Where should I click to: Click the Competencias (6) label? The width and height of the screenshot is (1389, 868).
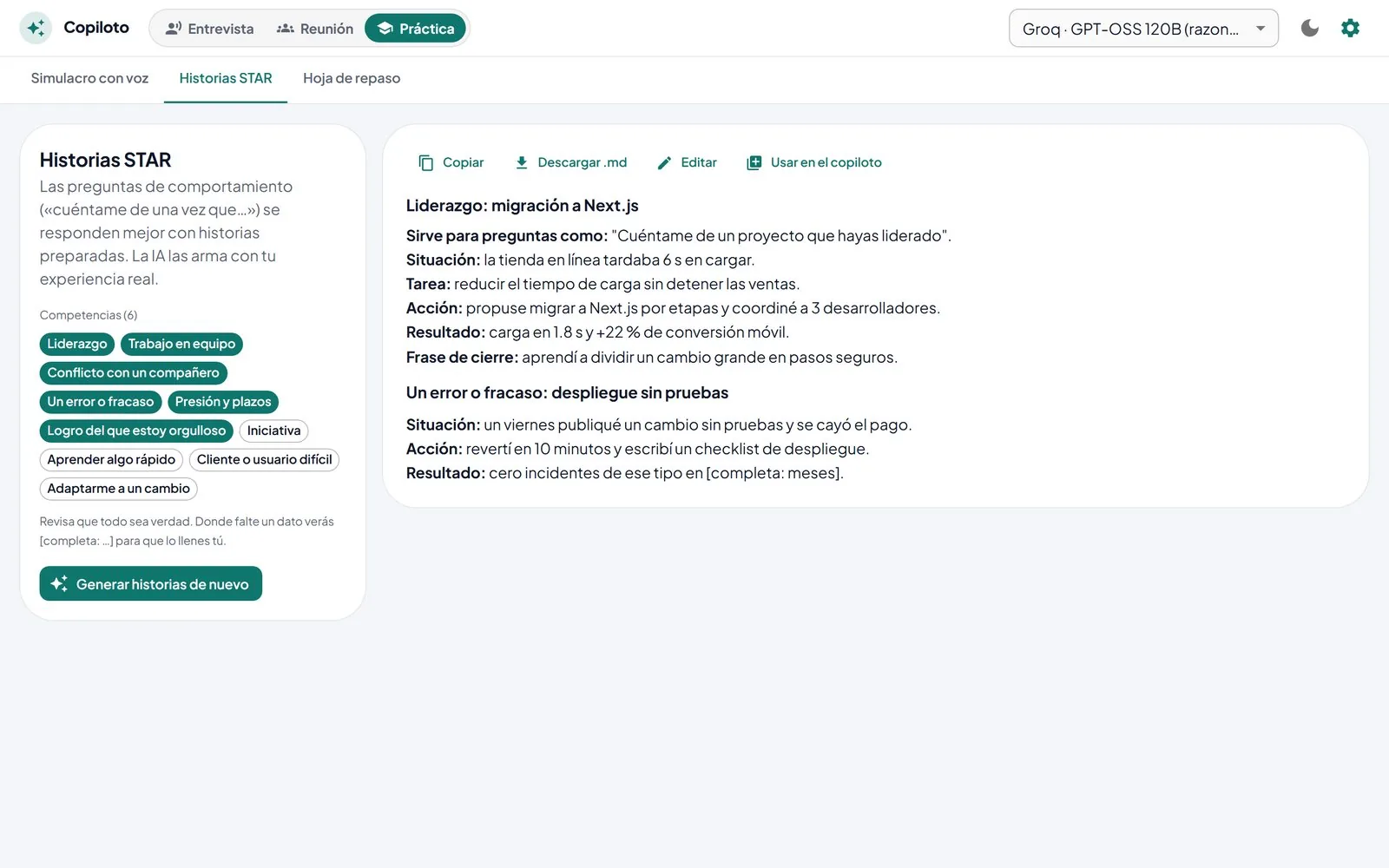point(89,315)
